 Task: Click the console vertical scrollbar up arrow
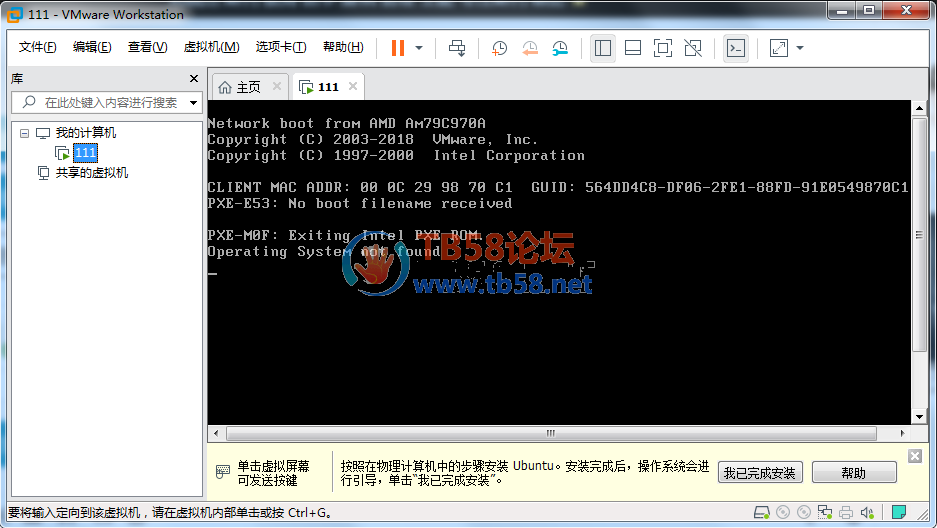[x=919, y=108]
